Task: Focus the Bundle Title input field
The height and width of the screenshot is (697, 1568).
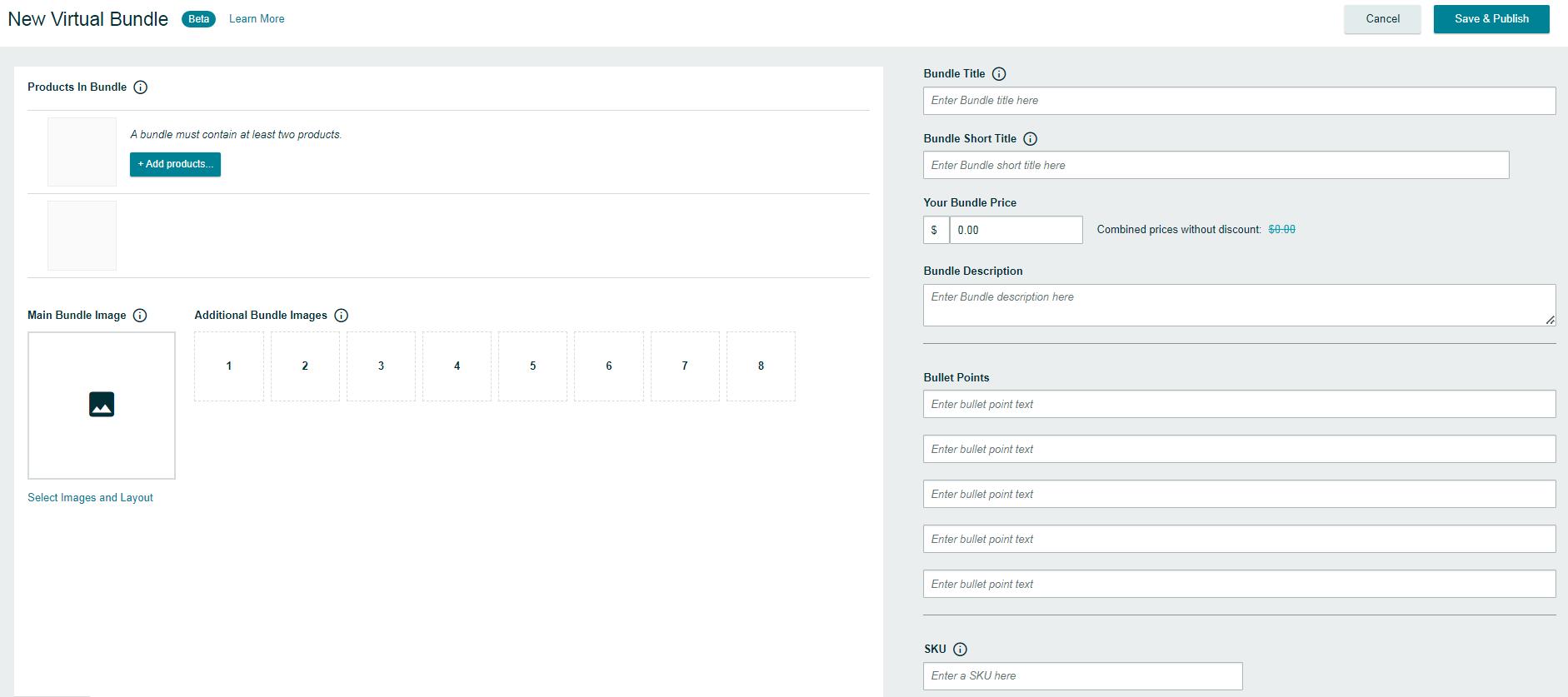Action: [1239, 101]
